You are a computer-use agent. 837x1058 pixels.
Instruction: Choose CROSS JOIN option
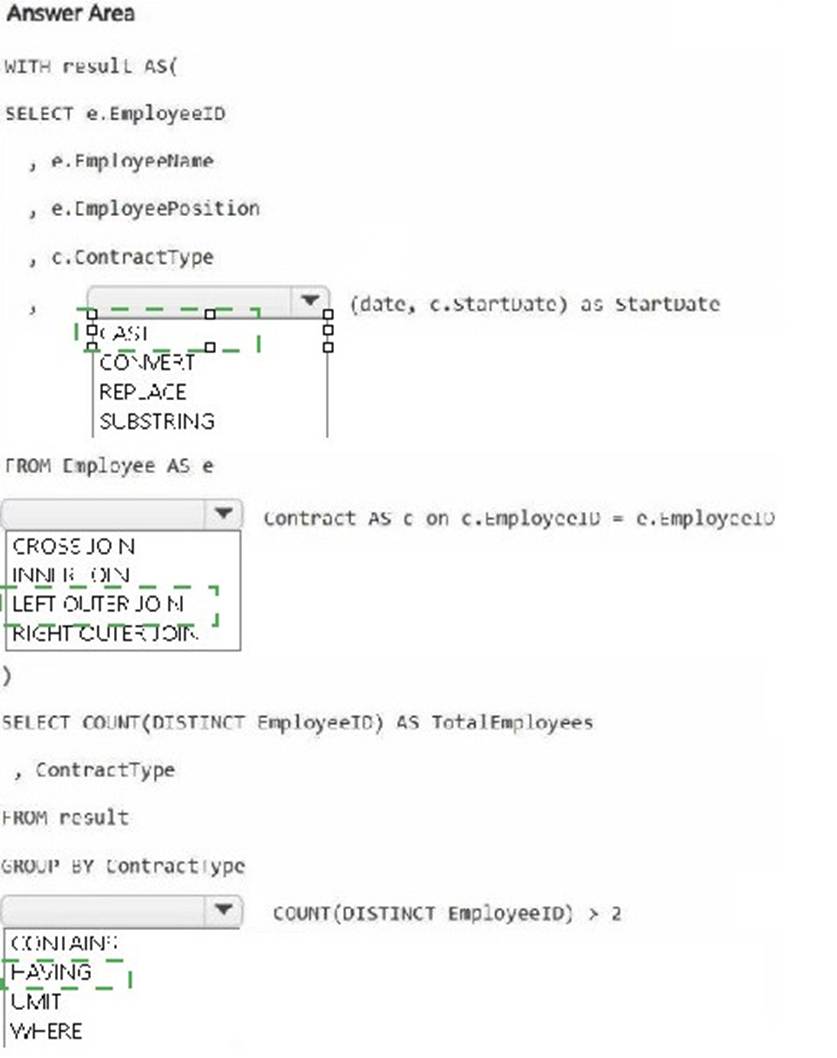(74, 546)
